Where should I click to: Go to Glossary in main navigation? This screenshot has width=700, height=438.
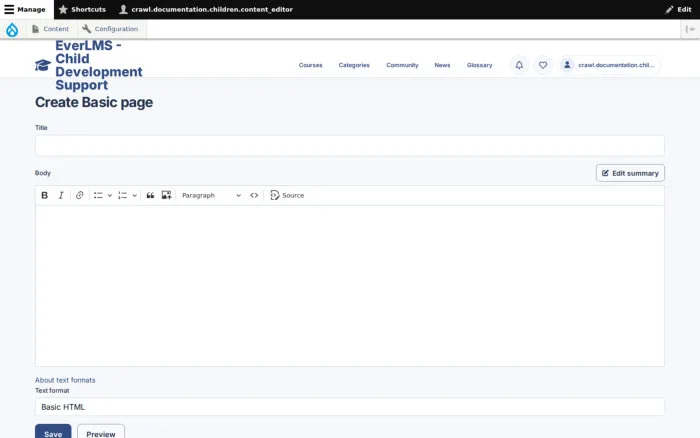pos(479,65)
